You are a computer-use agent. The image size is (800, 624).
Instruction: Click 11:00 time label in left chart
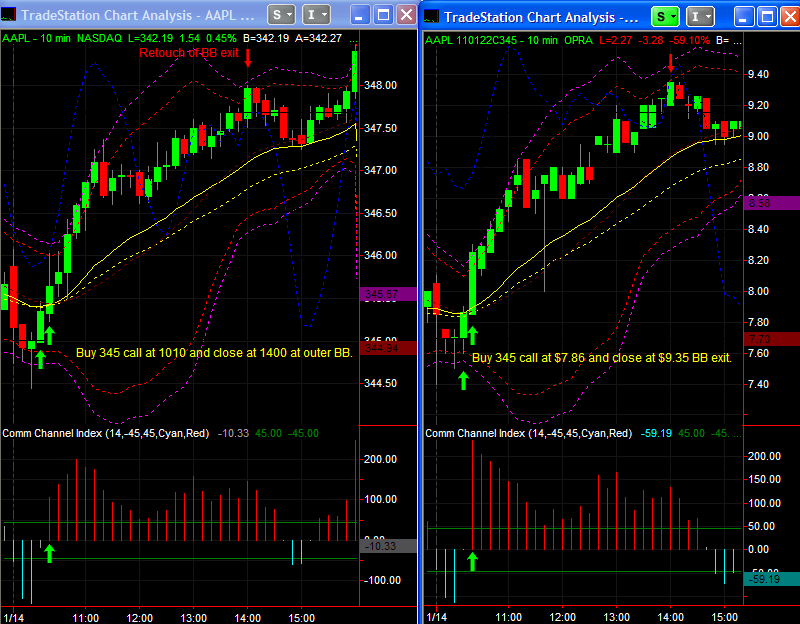click(85, 618)
